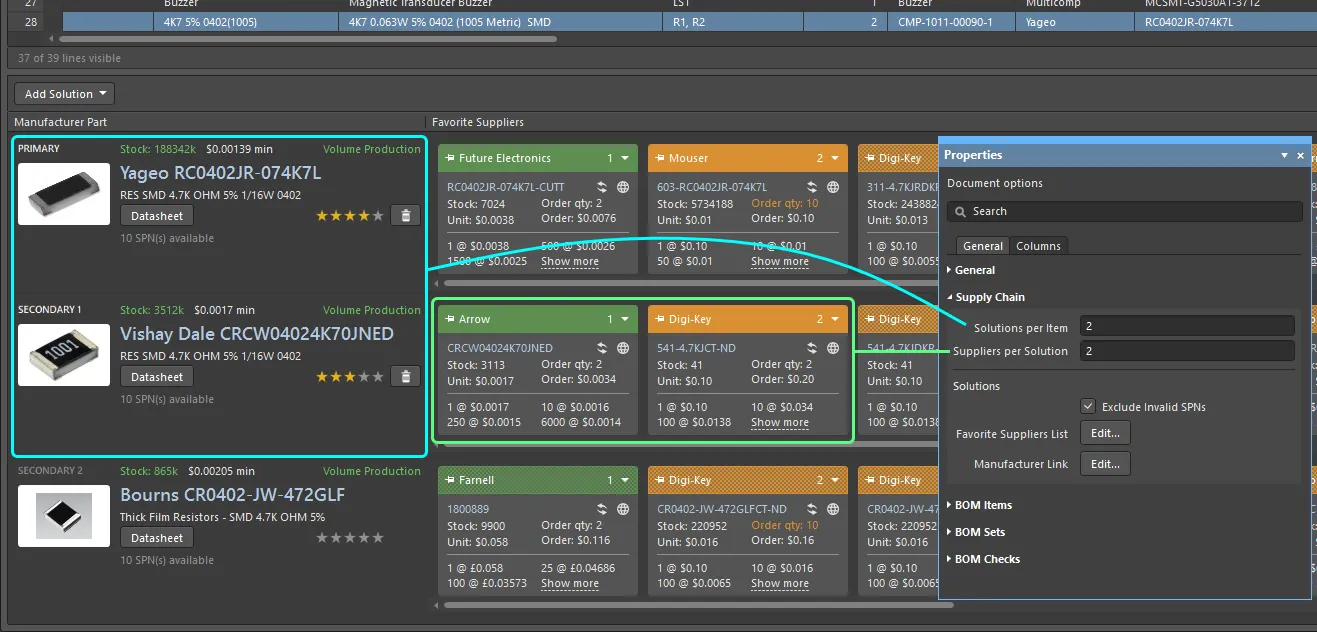Open the rank dropdown on Future Electronics card
Viewport: 1317px width, 632px height.
click(625, 158)
